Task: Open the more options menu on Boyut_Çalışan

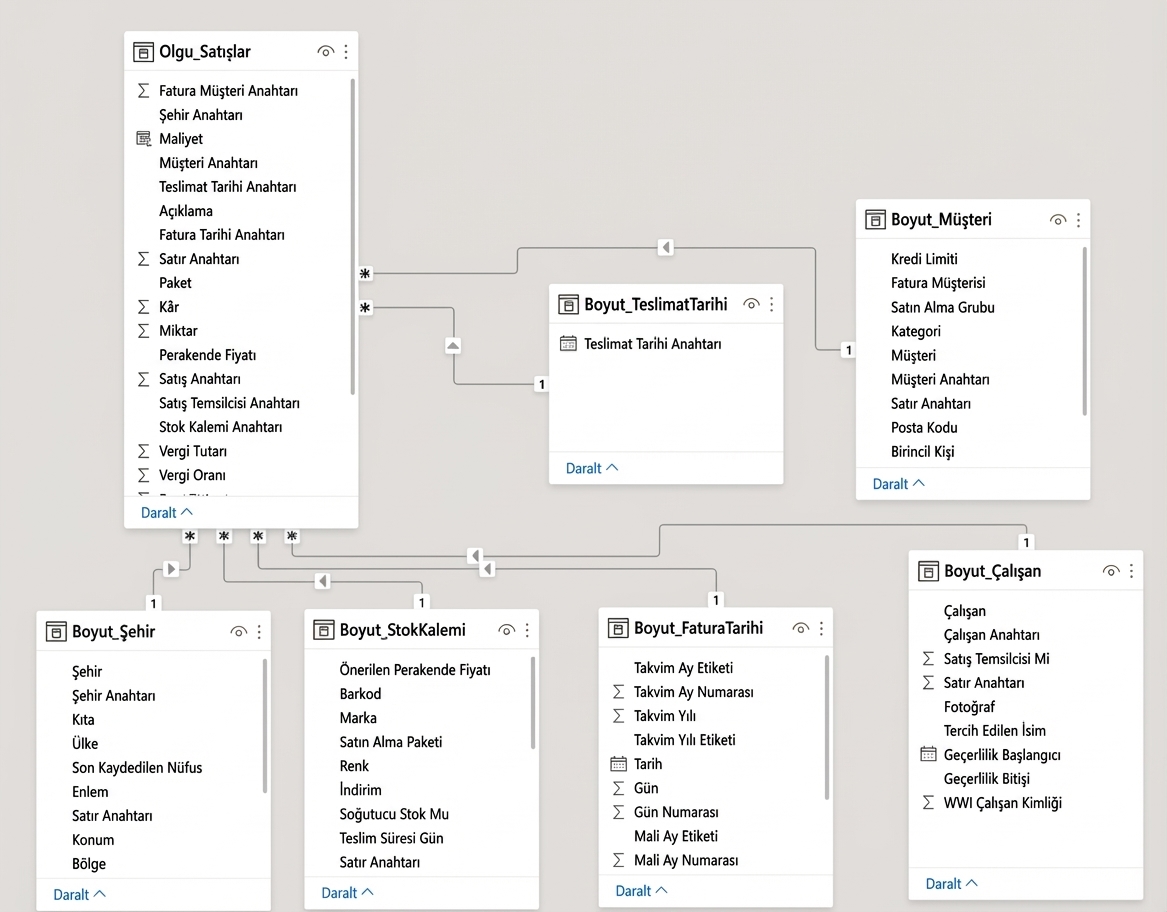Action: pos(1133,571)
